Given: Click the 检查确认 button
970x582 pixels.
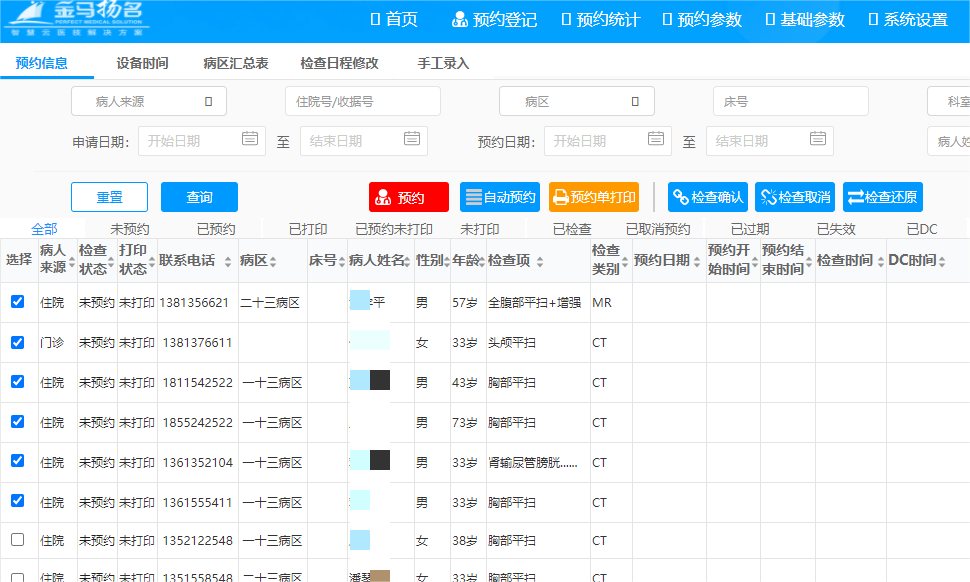Looking at the screenshot, I should point(708,197).
